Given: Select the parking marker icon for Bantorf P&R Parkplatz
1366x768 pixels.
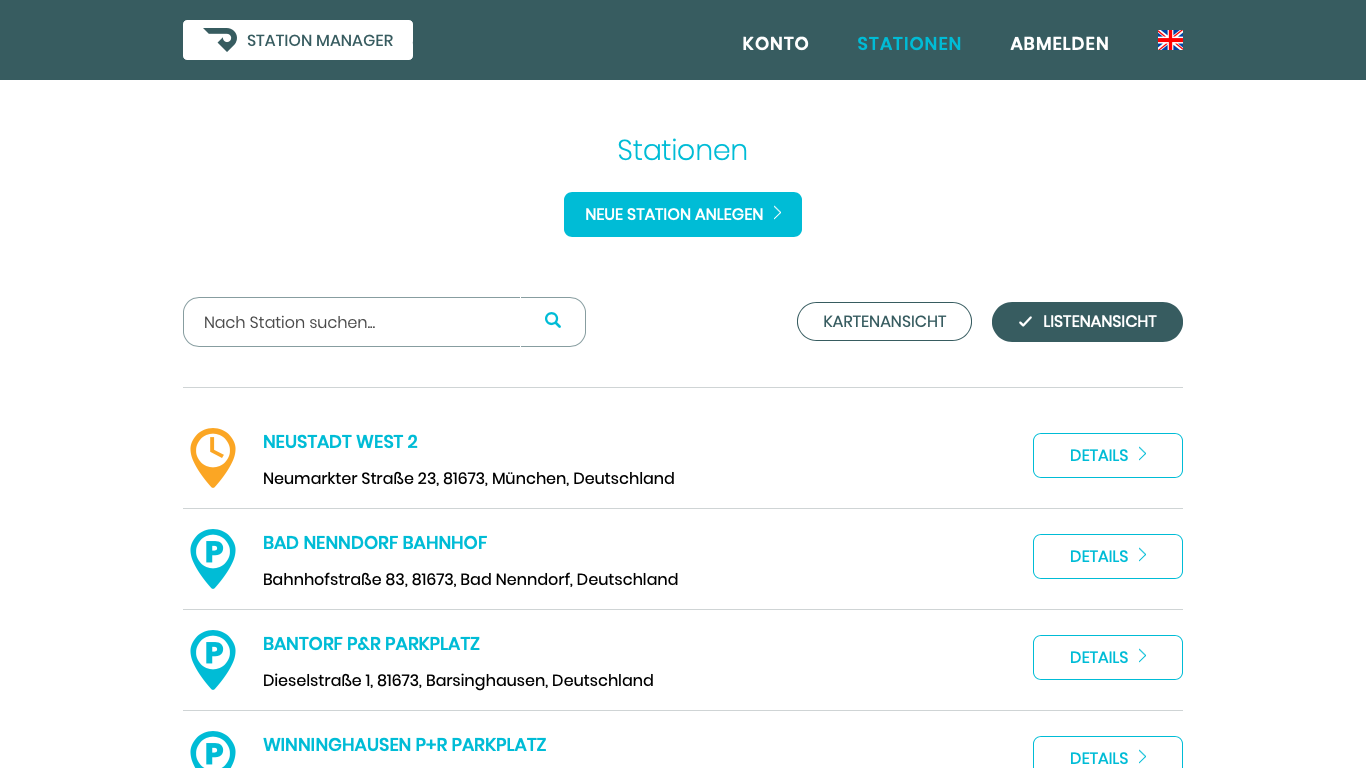Looking at the screenshot, I should pyautogui.click(x=212, y=660).
